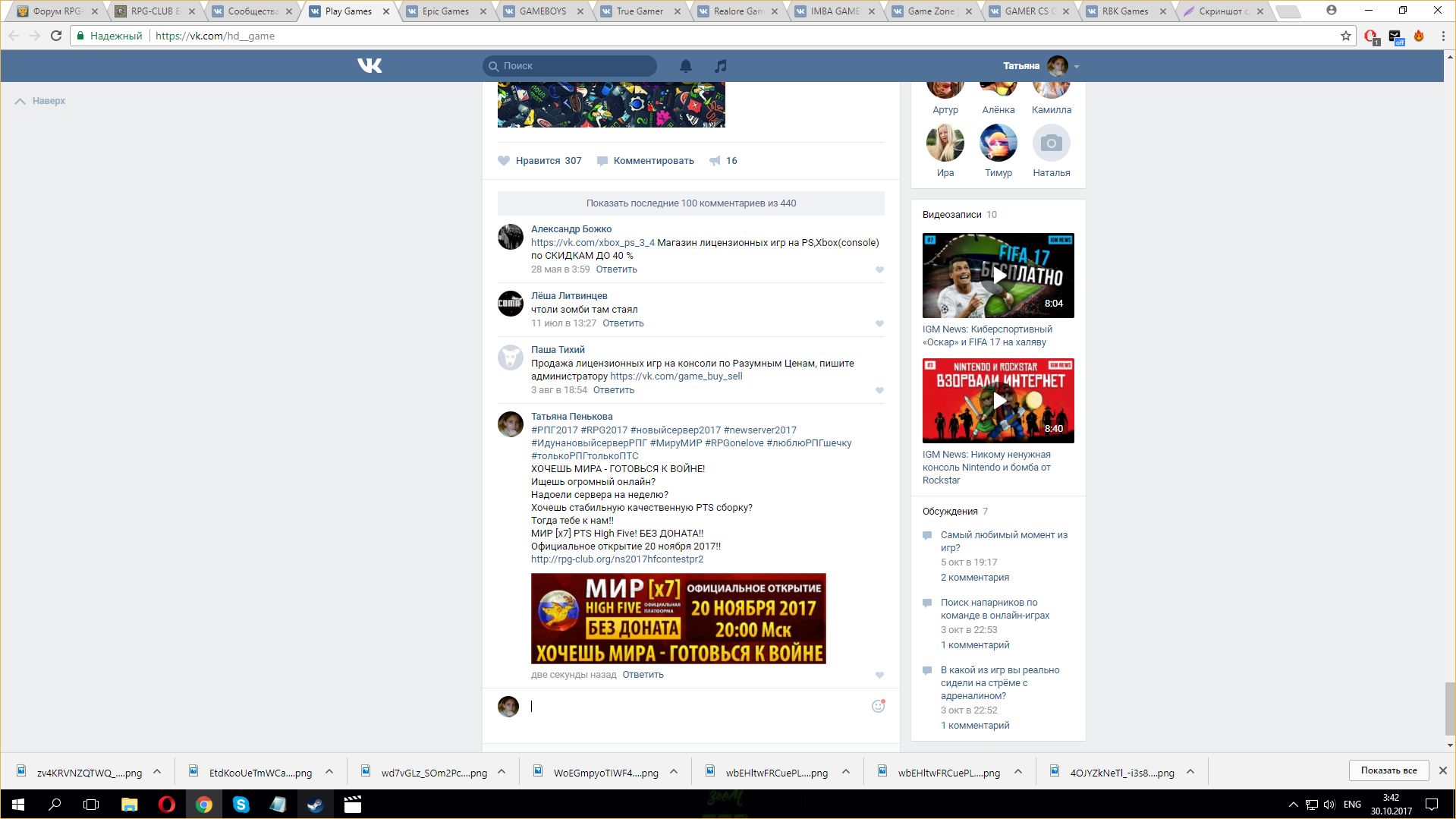Open the notifications bell
The width and height of the screenshot is (1456, 819).
[x=686, y=66]
